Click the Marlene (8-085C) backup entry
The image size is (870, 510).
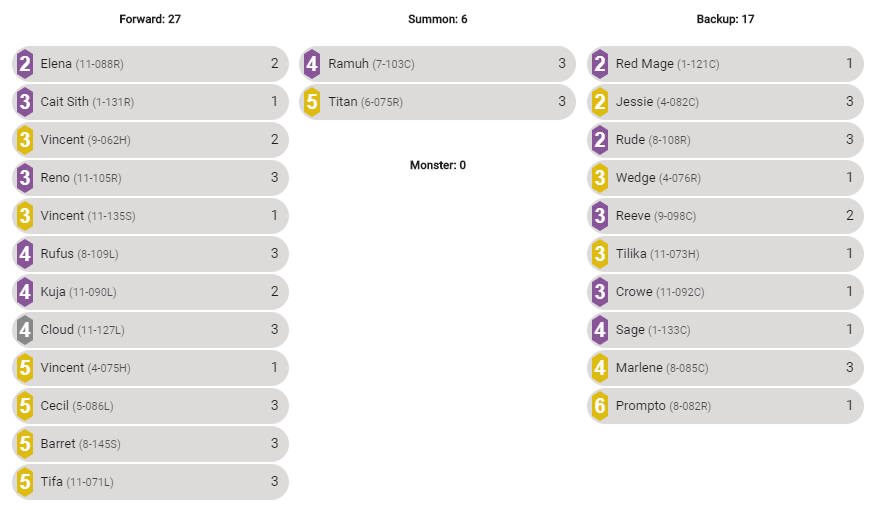pyautogui.click(x=725, y=368)
